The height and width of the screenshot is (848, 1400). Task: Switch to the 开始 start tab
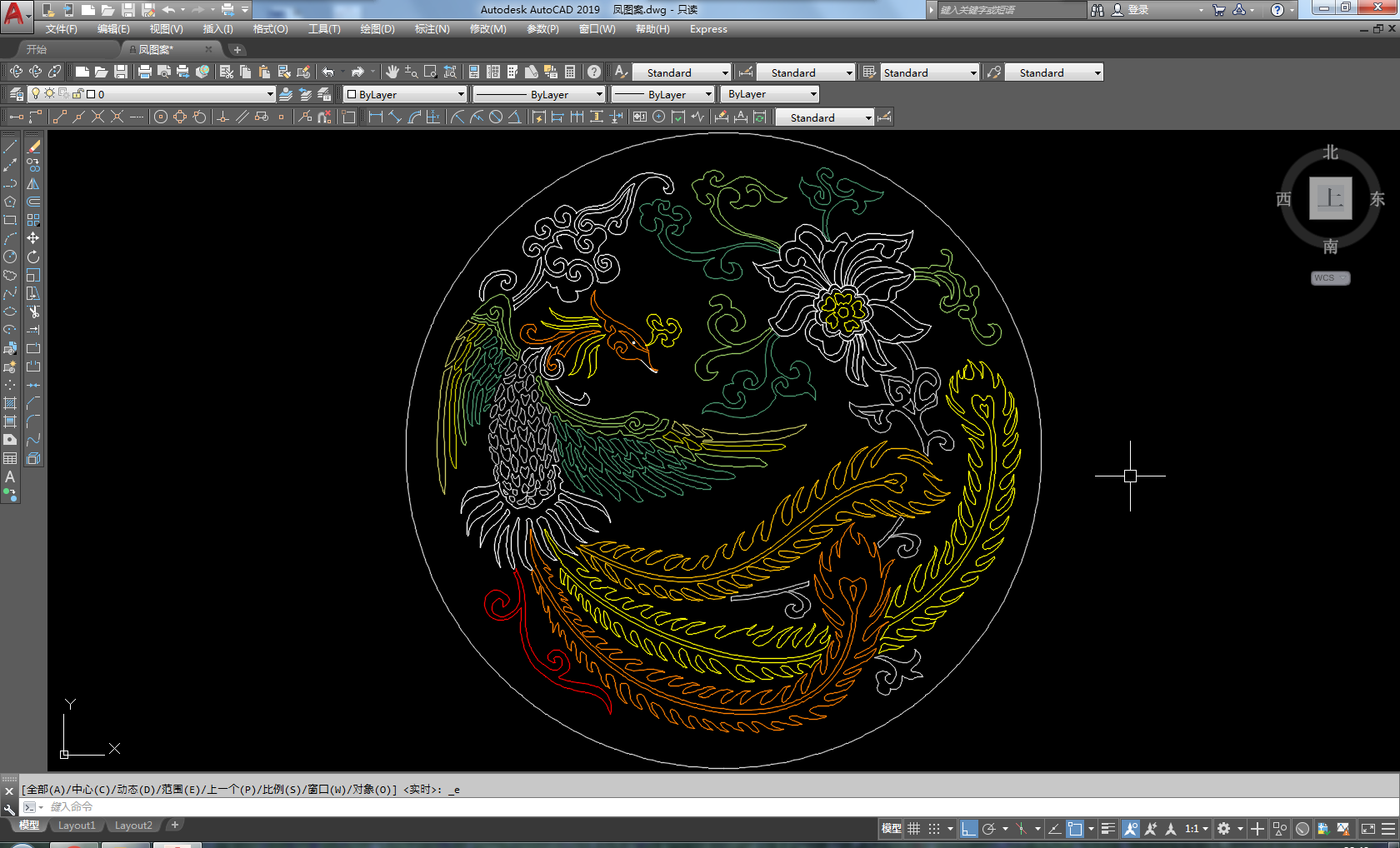pos(36,50)
